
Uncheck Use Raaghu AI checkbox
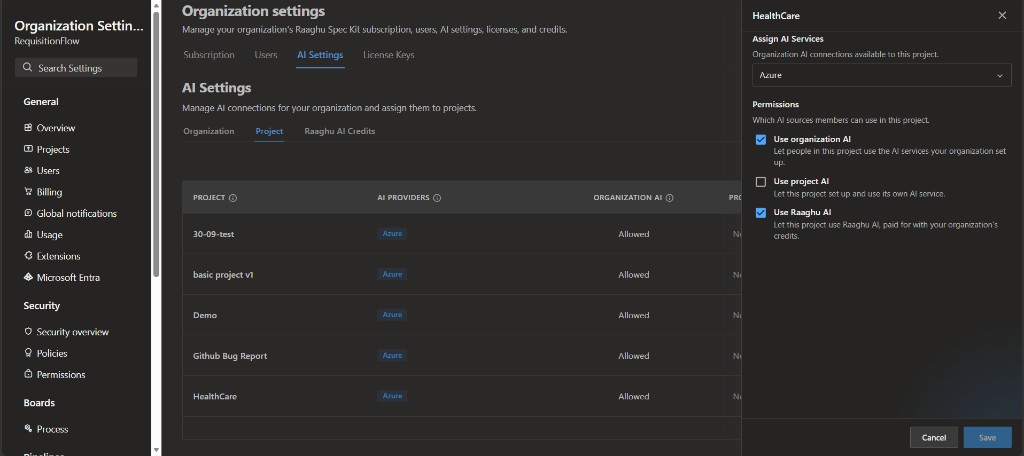coord(761,213)
